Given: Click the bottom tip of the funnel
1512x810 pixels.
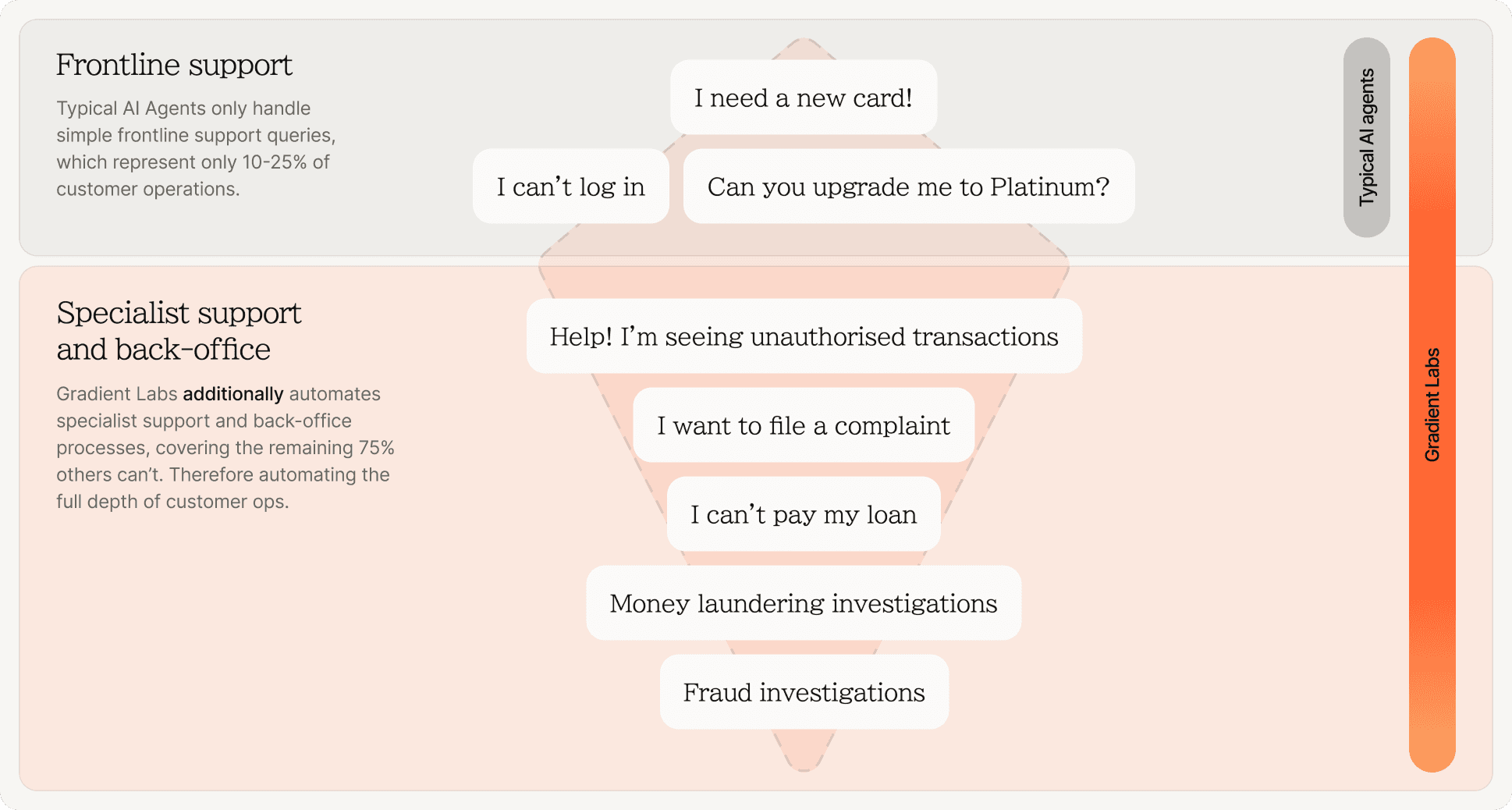Looking at the screenshot, I should point(804,762).
